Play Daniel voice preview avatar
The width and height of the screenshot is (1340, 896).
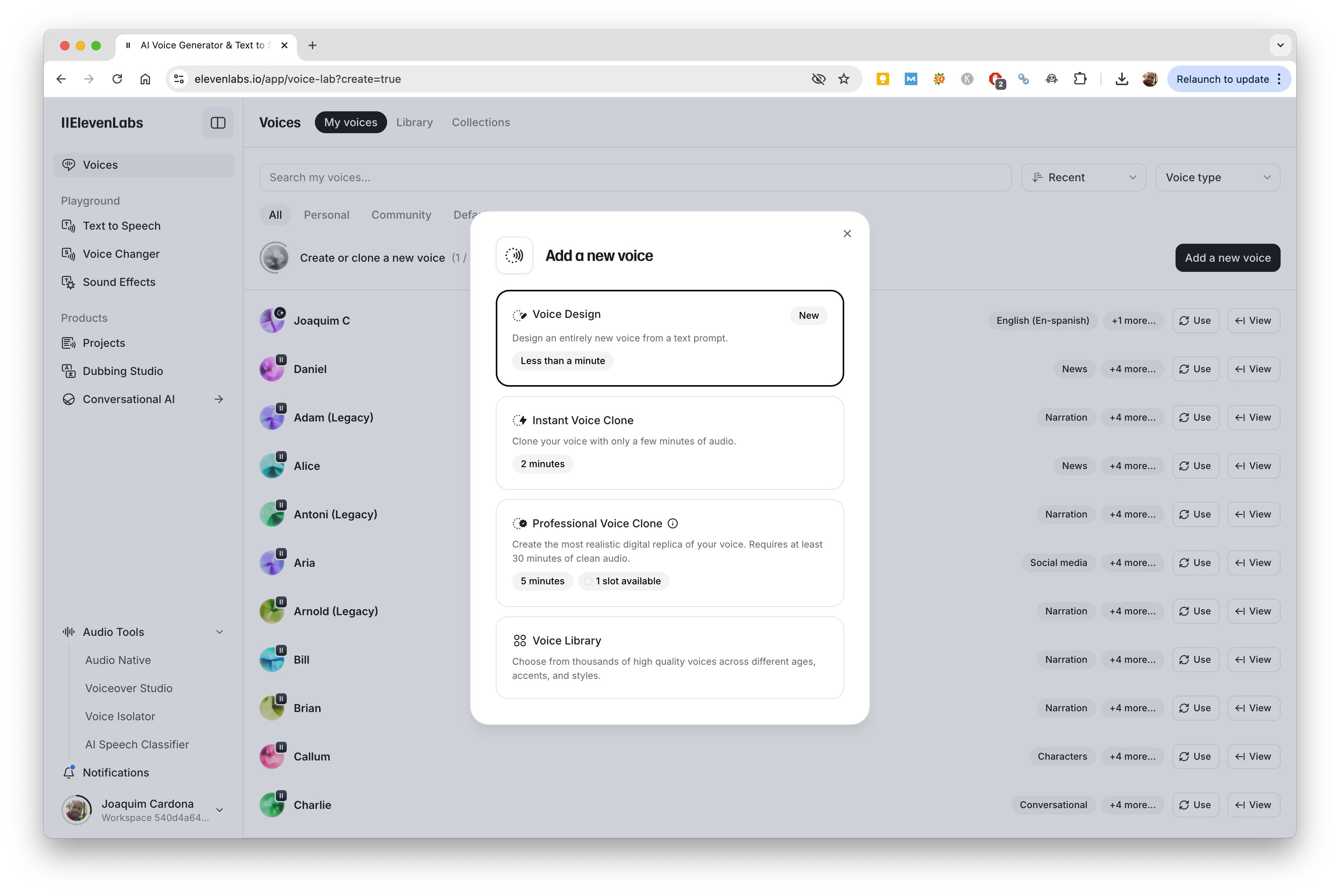(272, 369)
